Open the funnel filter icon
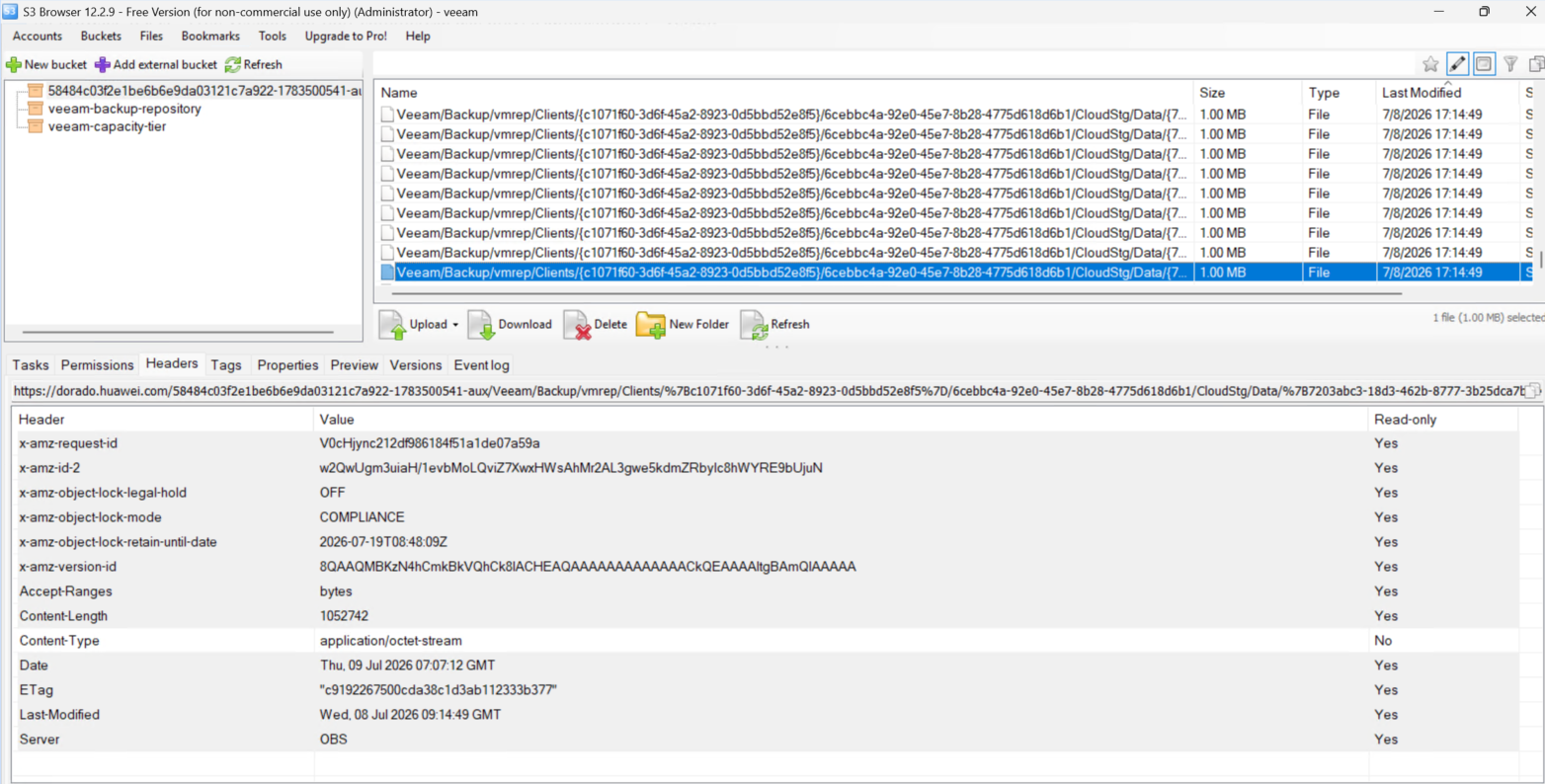Image resolution: width=1545 pixels, height=784 pixels. point(1510,64)
